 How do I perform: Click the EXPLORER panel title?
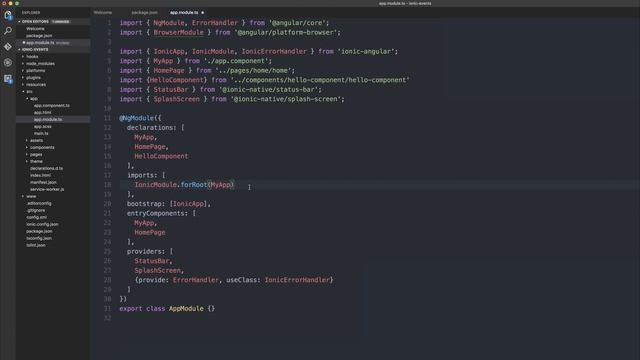31,13
